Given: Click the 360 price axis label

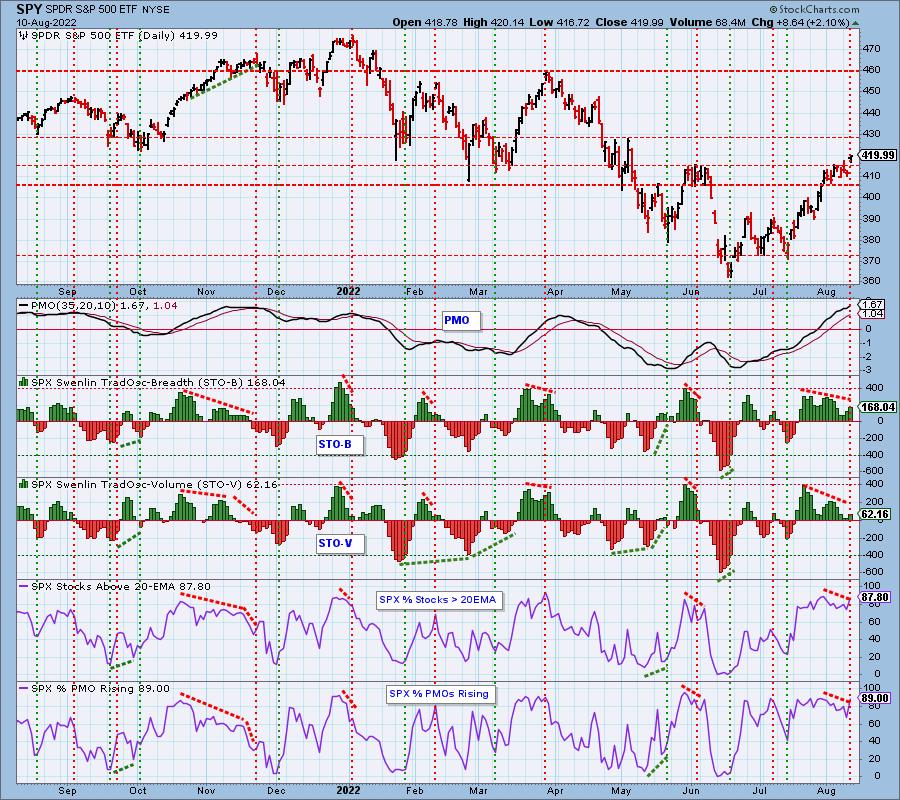Looking at the screenshot, I should tap(872, 281).
